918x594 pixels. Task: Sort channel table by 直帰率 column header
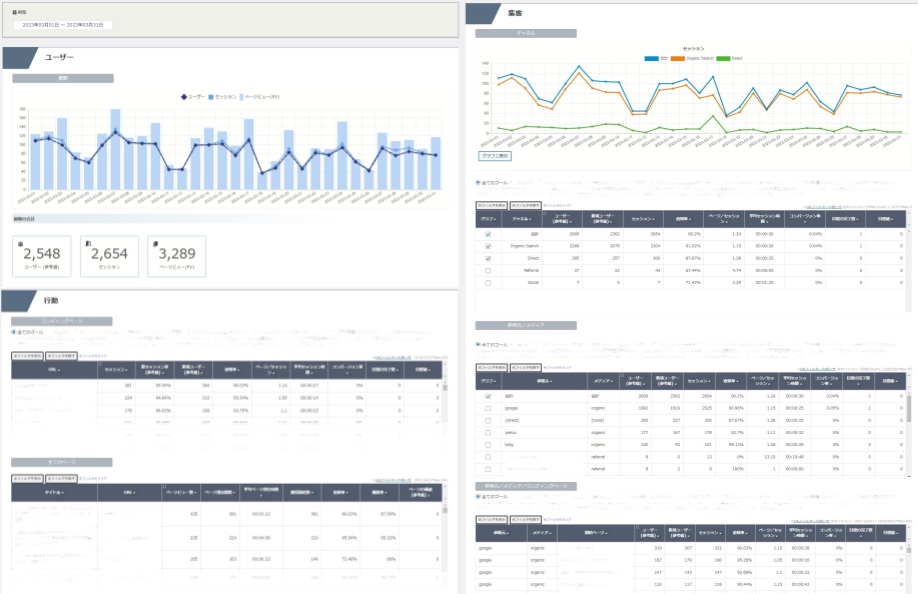click(x=682, y=218)
